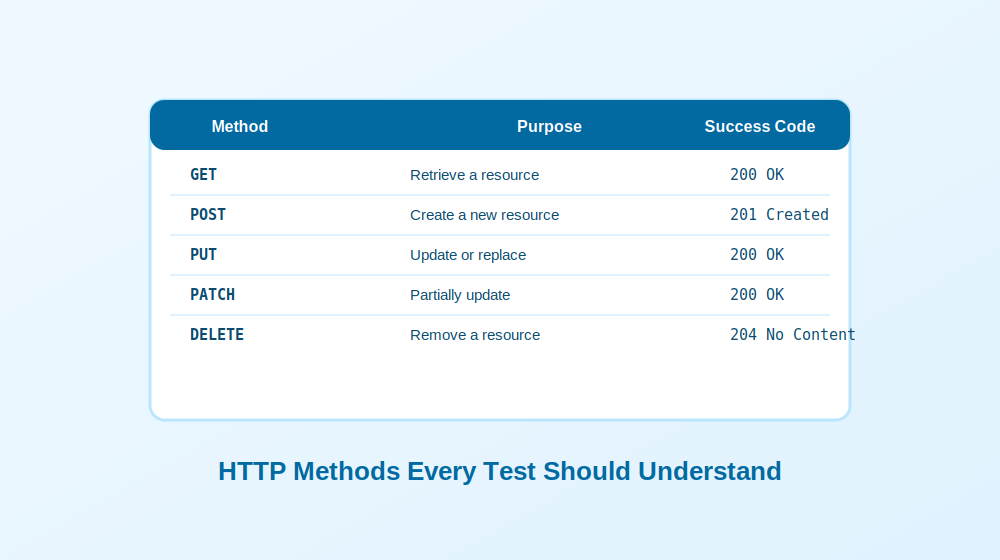Screen dimensions: 1000x560
Task: Click 'Retrieve a resource' purpose text
Action: pos(474,175)
